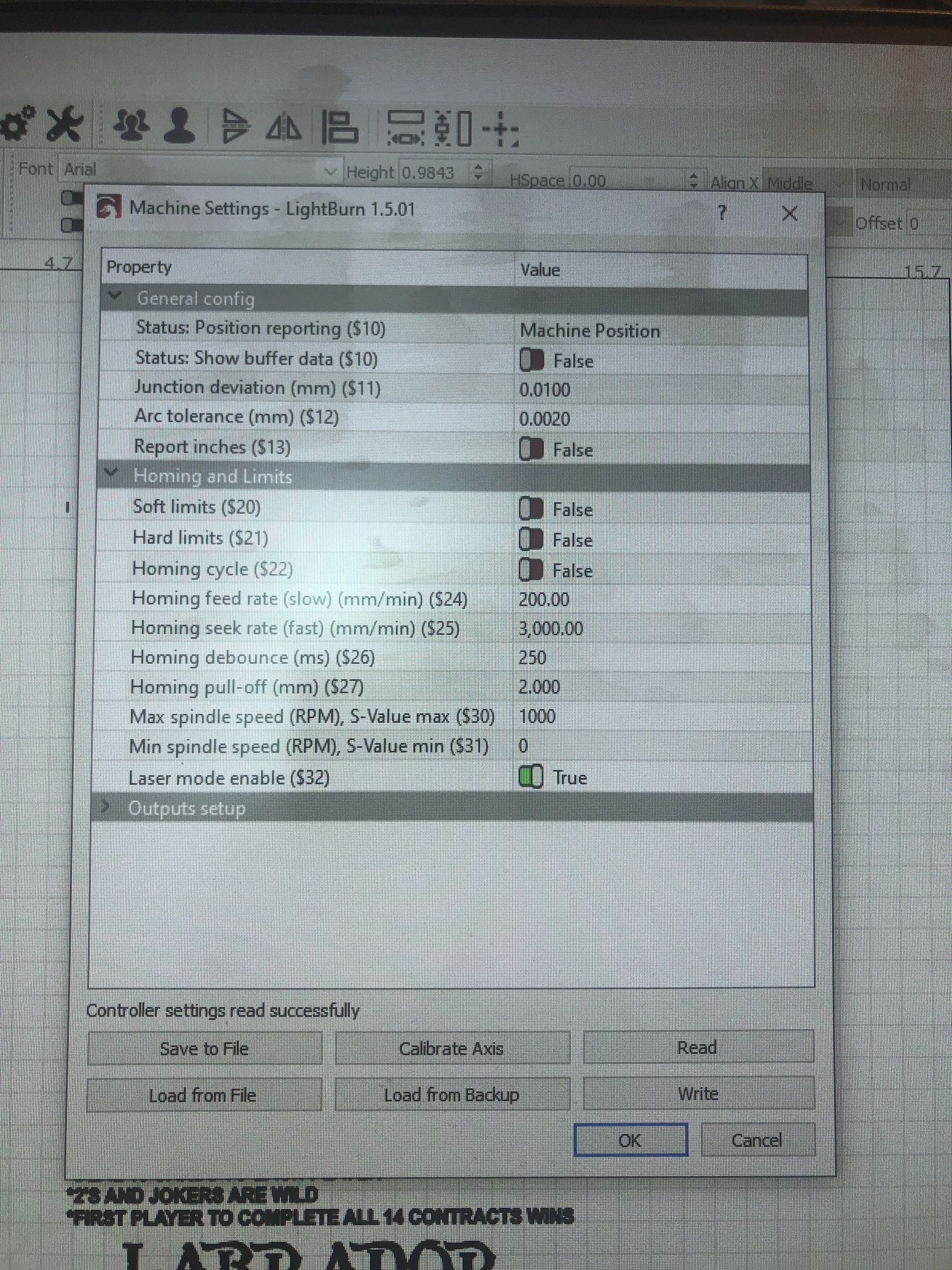Select the Status: Position reporting ($10) row

coord(455,329)
